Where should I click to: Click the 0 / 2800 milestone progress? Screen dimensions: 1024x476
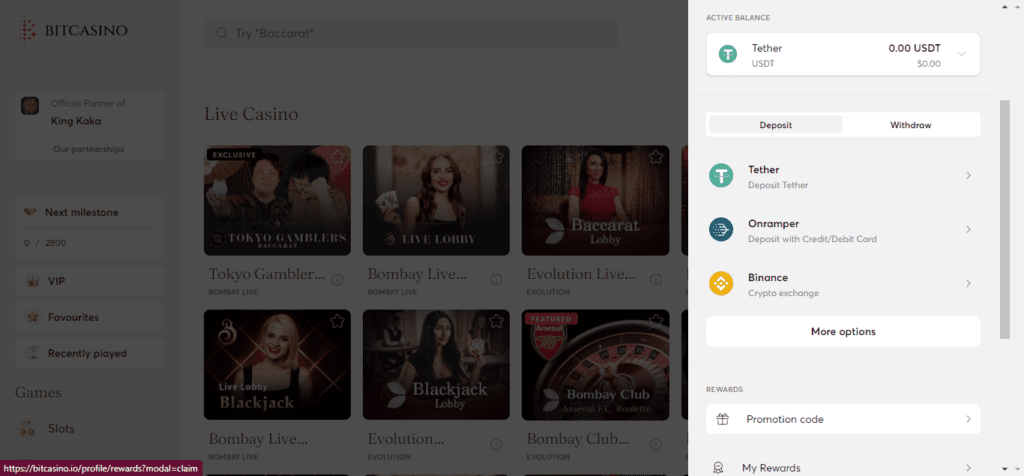[45, 243]
